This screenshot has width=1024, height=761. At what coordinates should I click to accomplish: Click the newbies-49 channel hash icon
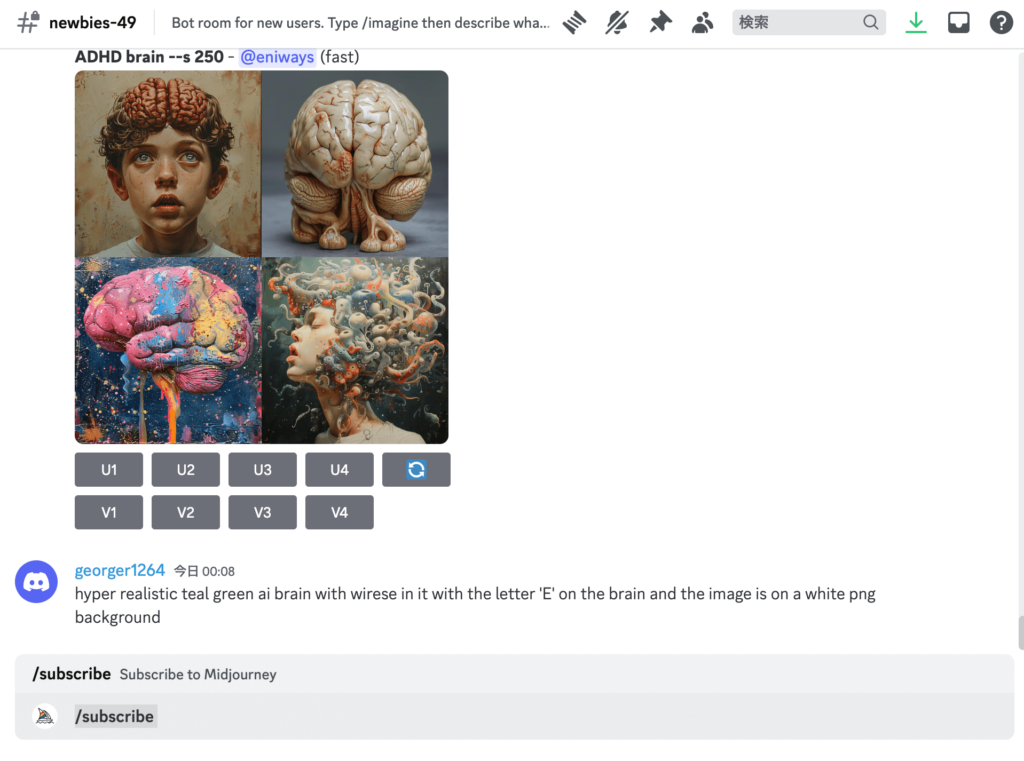pos(28,22)
